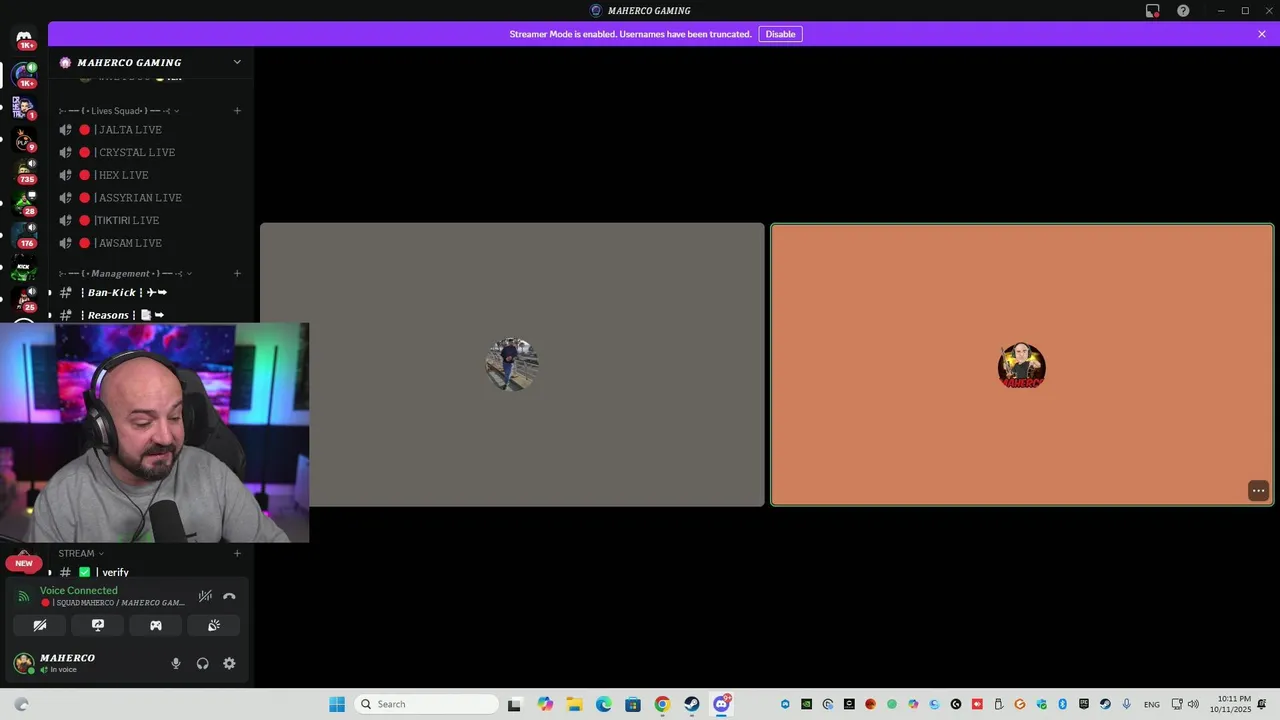1280x720 pixels.
Task: Open Steam from the Windows taskbar
Action: click(x=691, y=704)
